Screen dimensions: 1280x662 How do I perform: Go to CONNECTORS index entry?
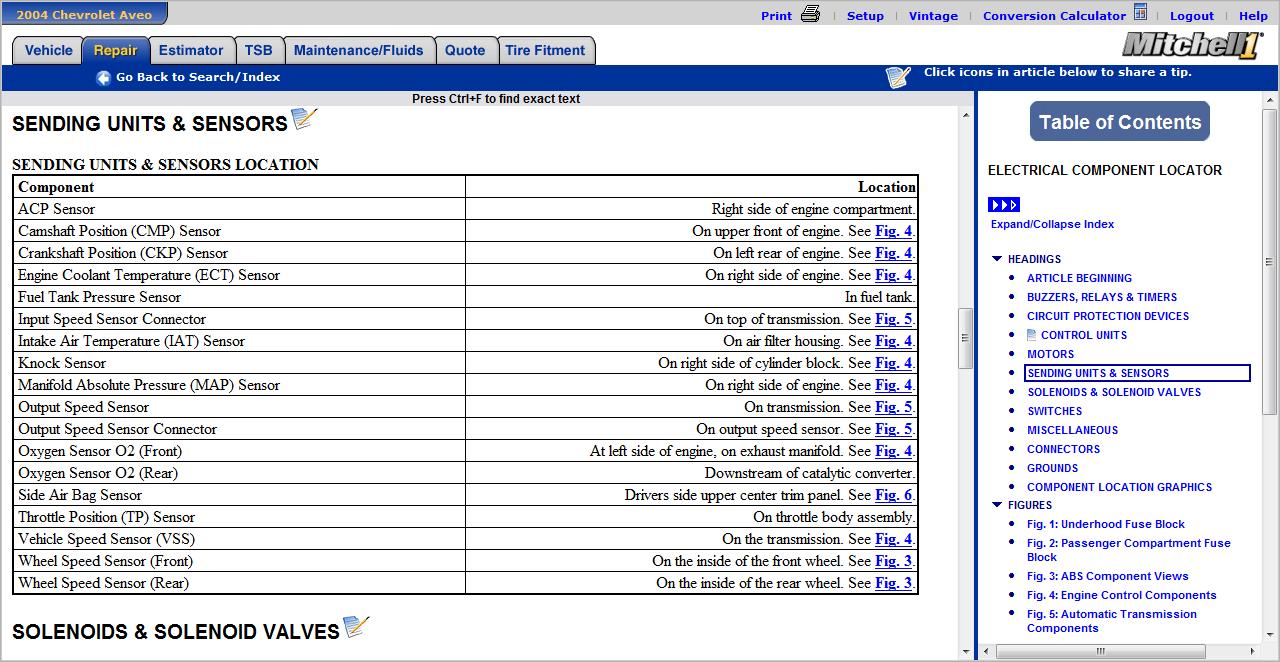pos(1063,449)
